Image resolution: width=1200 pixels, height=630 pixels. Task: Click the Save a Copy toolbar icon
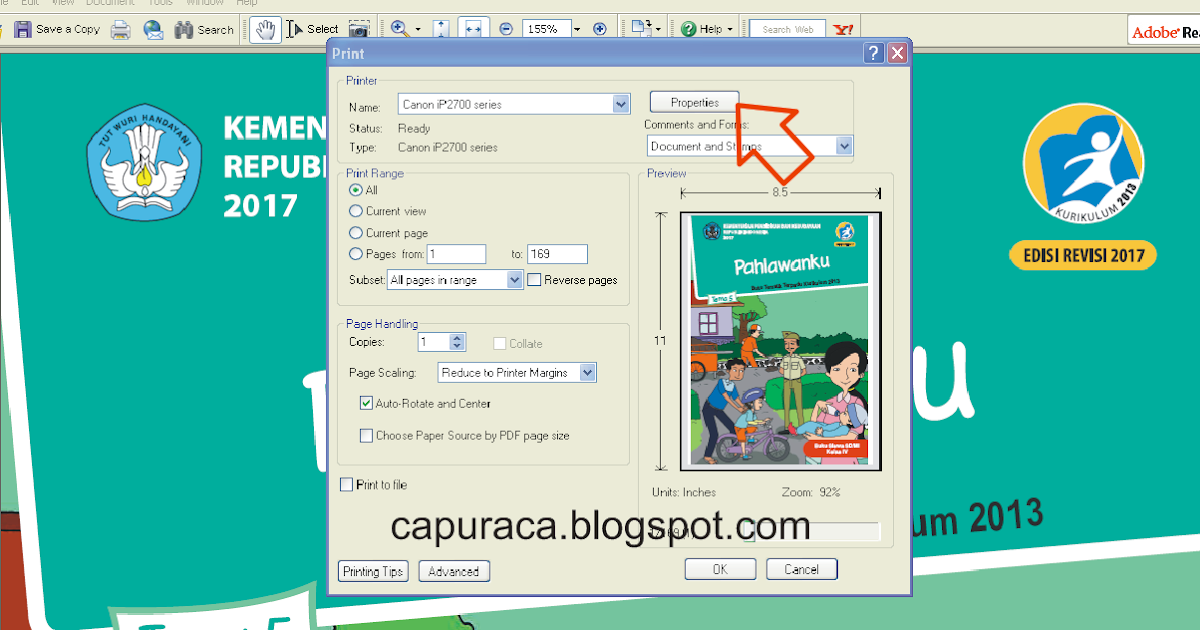tap(57, 29)
